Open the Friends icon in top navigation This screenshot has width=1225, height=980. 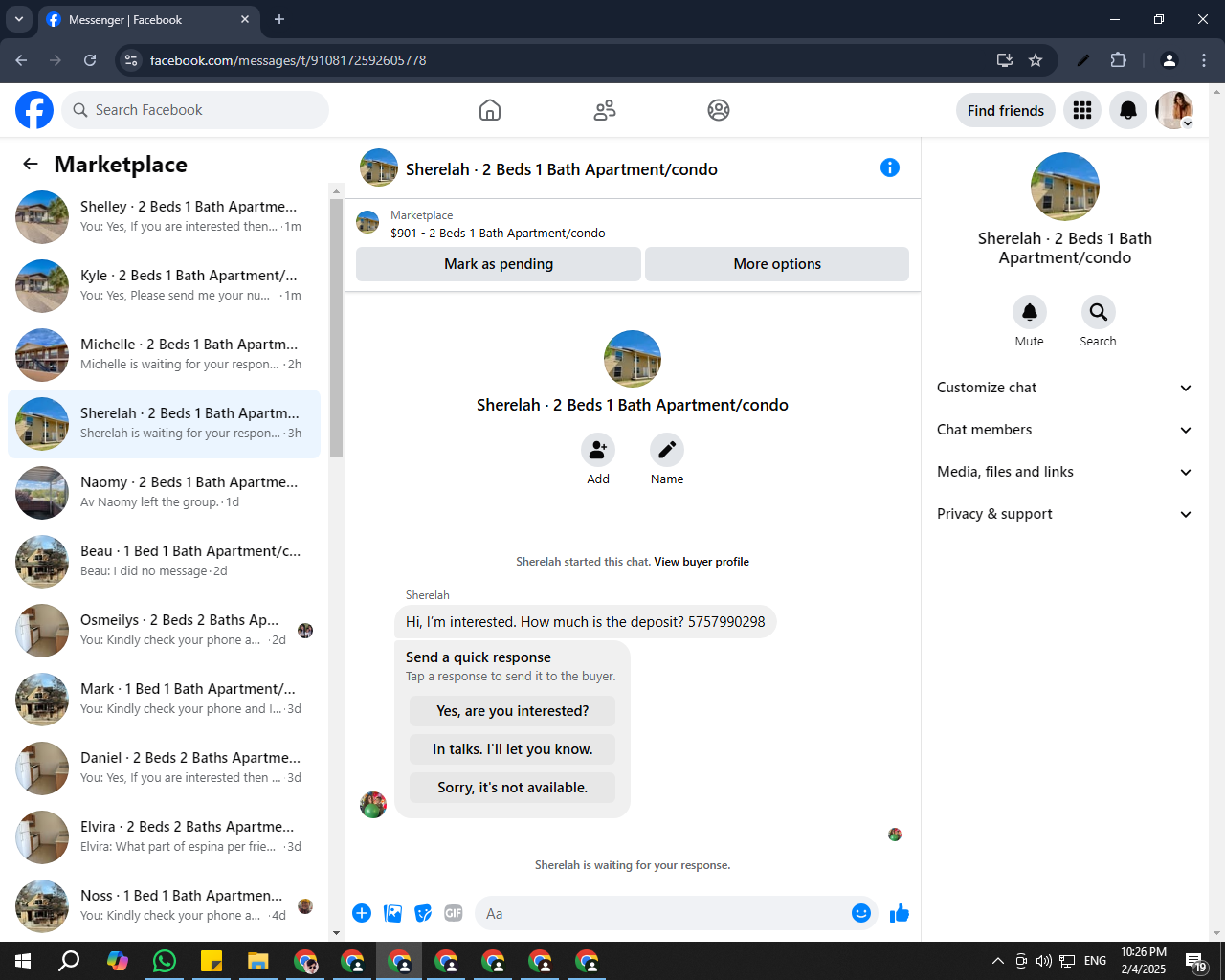[605, 110]
